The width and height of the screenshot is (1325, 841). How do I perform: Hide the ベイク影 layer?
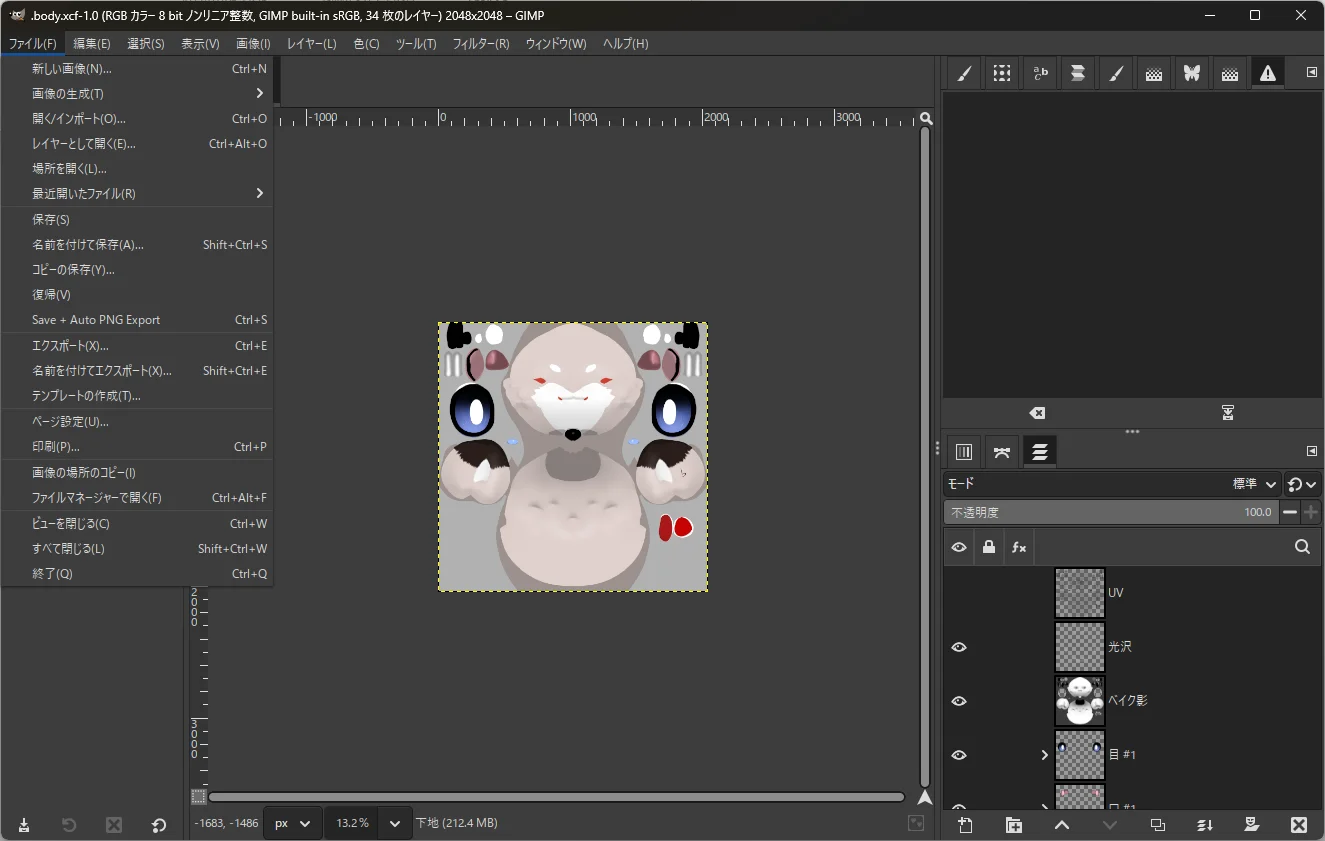[959, 701]
